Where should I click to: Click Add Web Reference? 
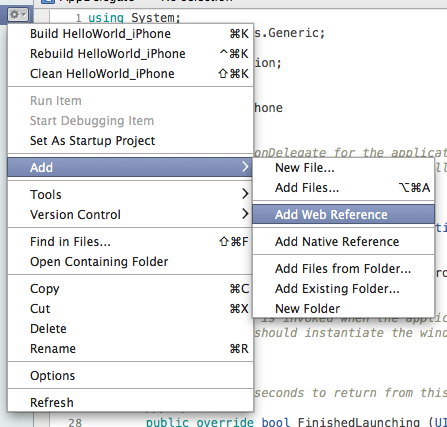pyautogui.click(x=344, y=215)
